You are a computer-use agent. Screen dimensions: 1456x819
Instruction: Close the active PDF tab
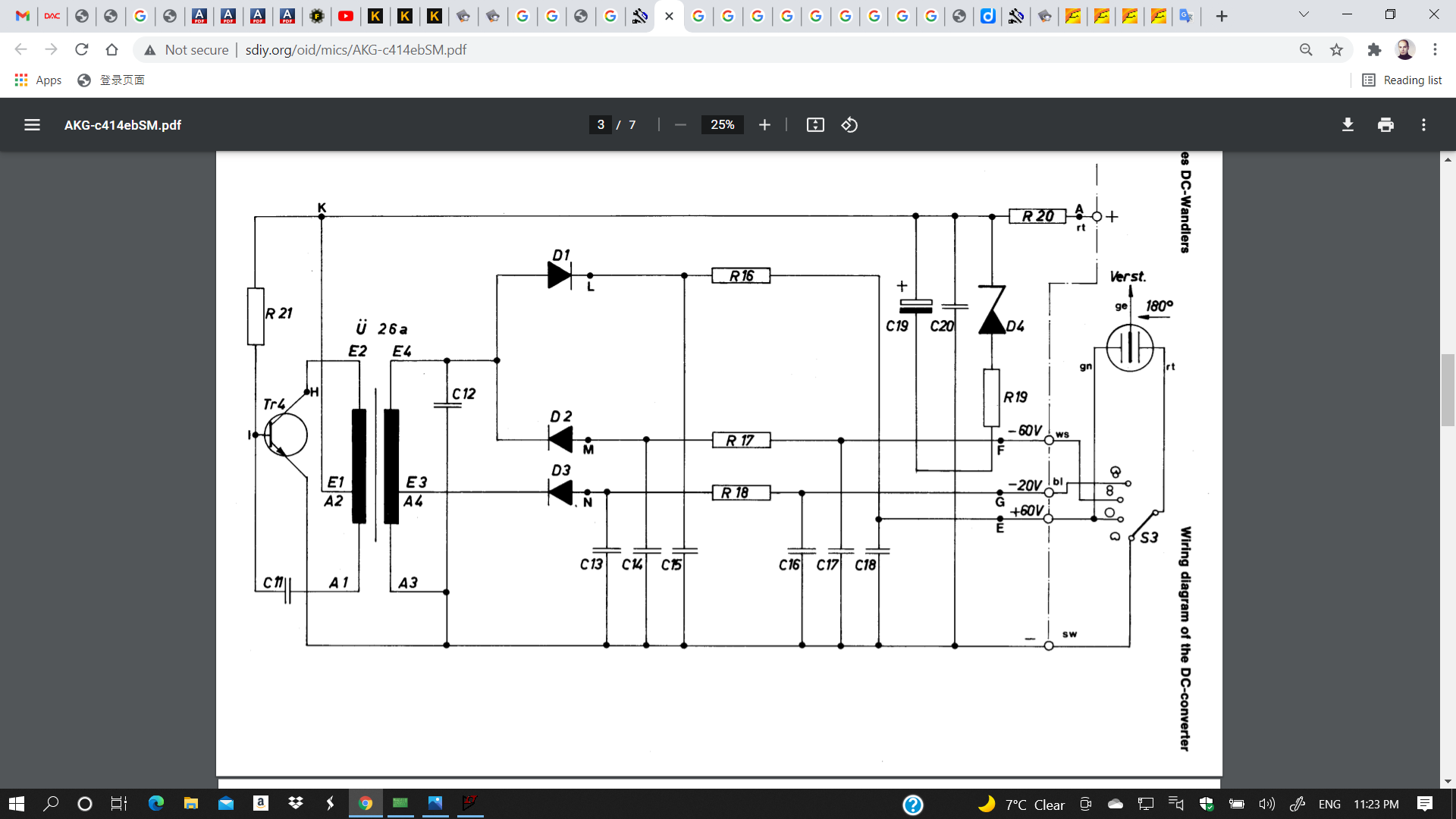[x=669, y=16]
